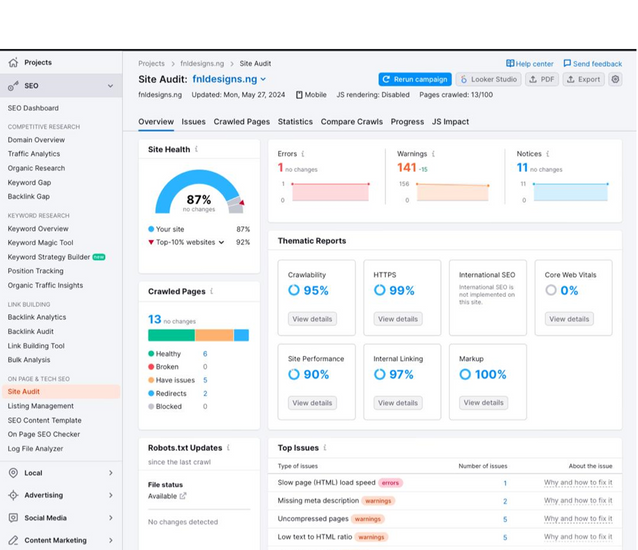
Task: Open the Compare Crawls tab
Action: [352, 122]
